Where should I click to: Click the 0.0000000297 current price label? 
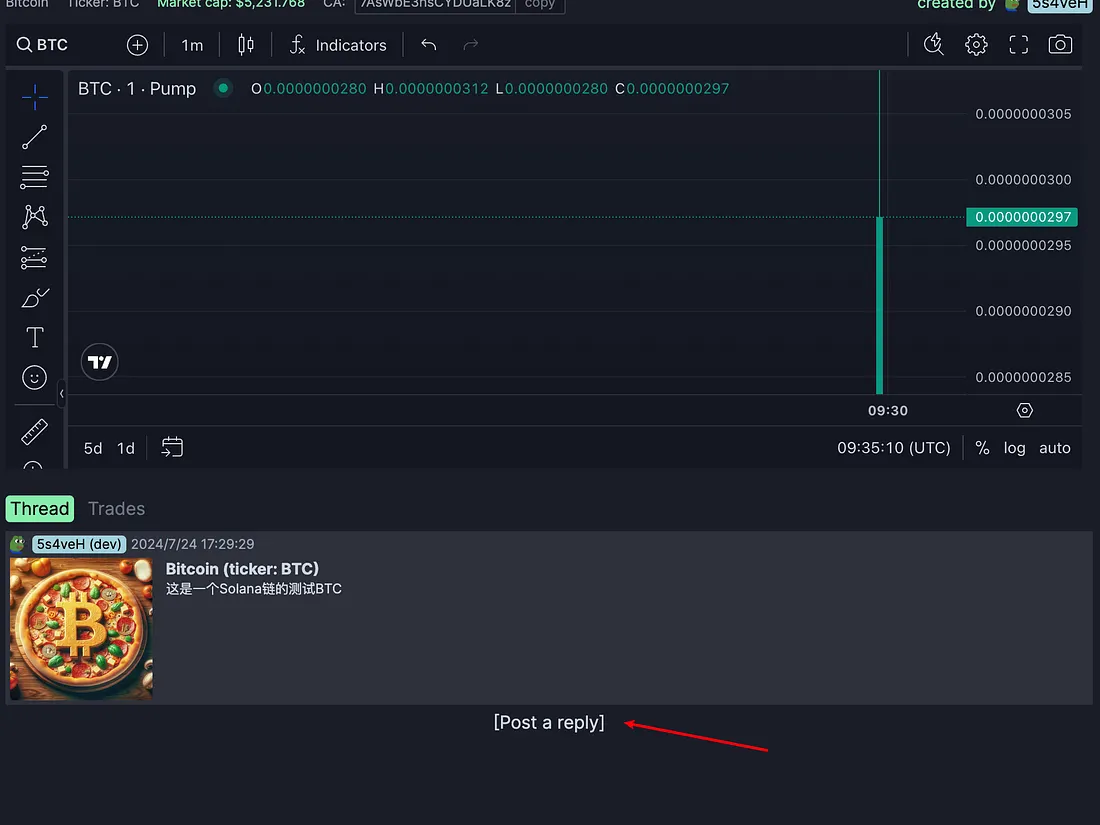pos(1021,217)
